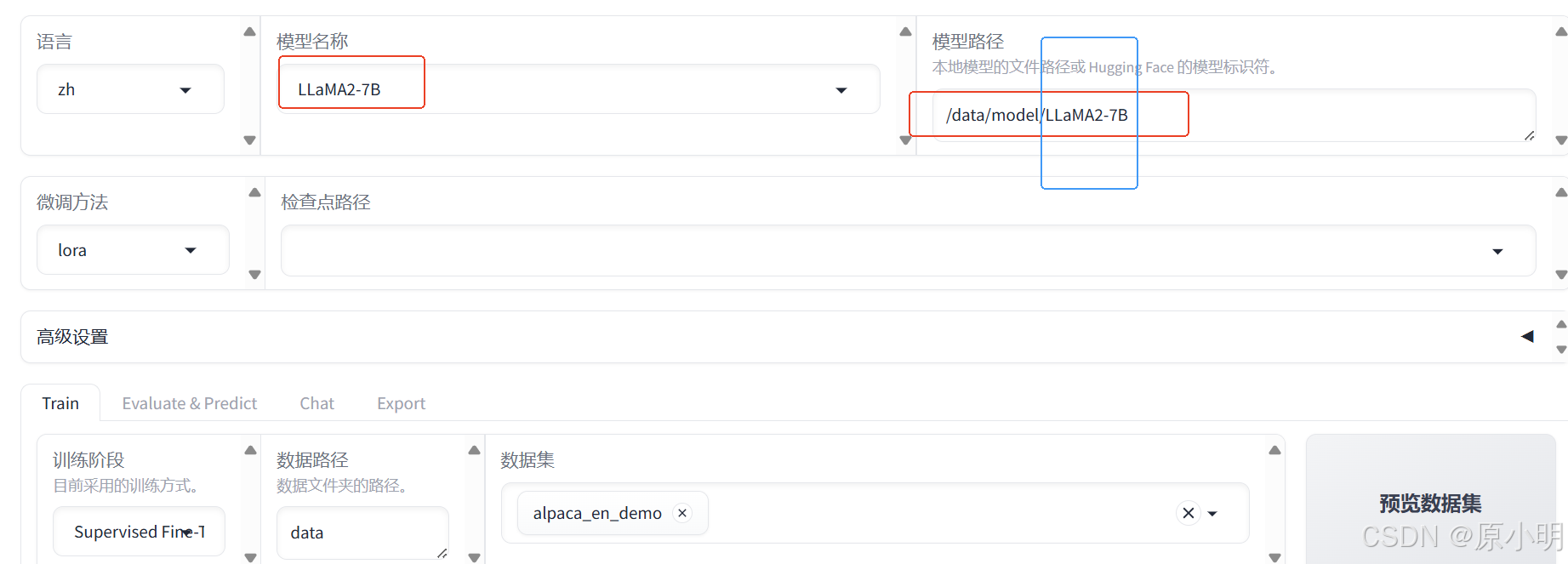Click the up scroll arrow in 微调方法 panel
This screenshot has width=1568, height=564.
tap(254, 192)
